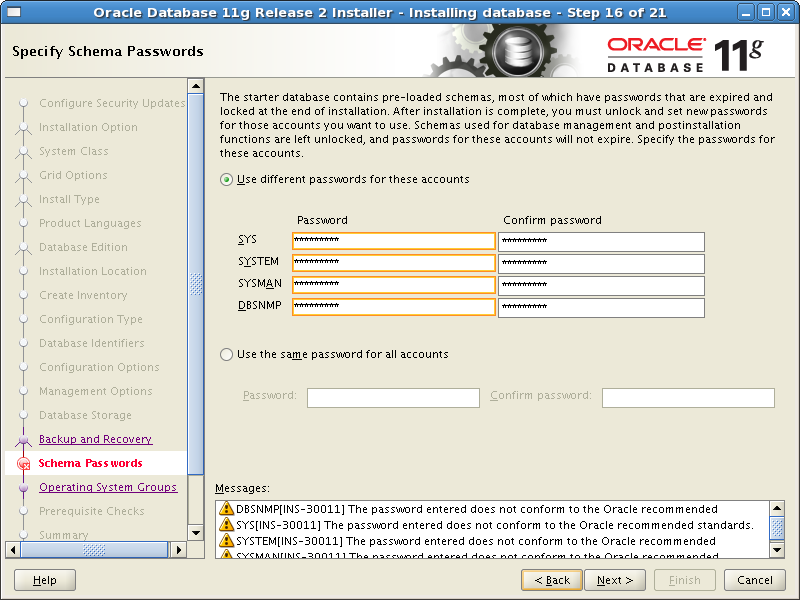This screenshot has width=800, height=600.
Task: Go to previous step with Back
Action: point(552,580)
